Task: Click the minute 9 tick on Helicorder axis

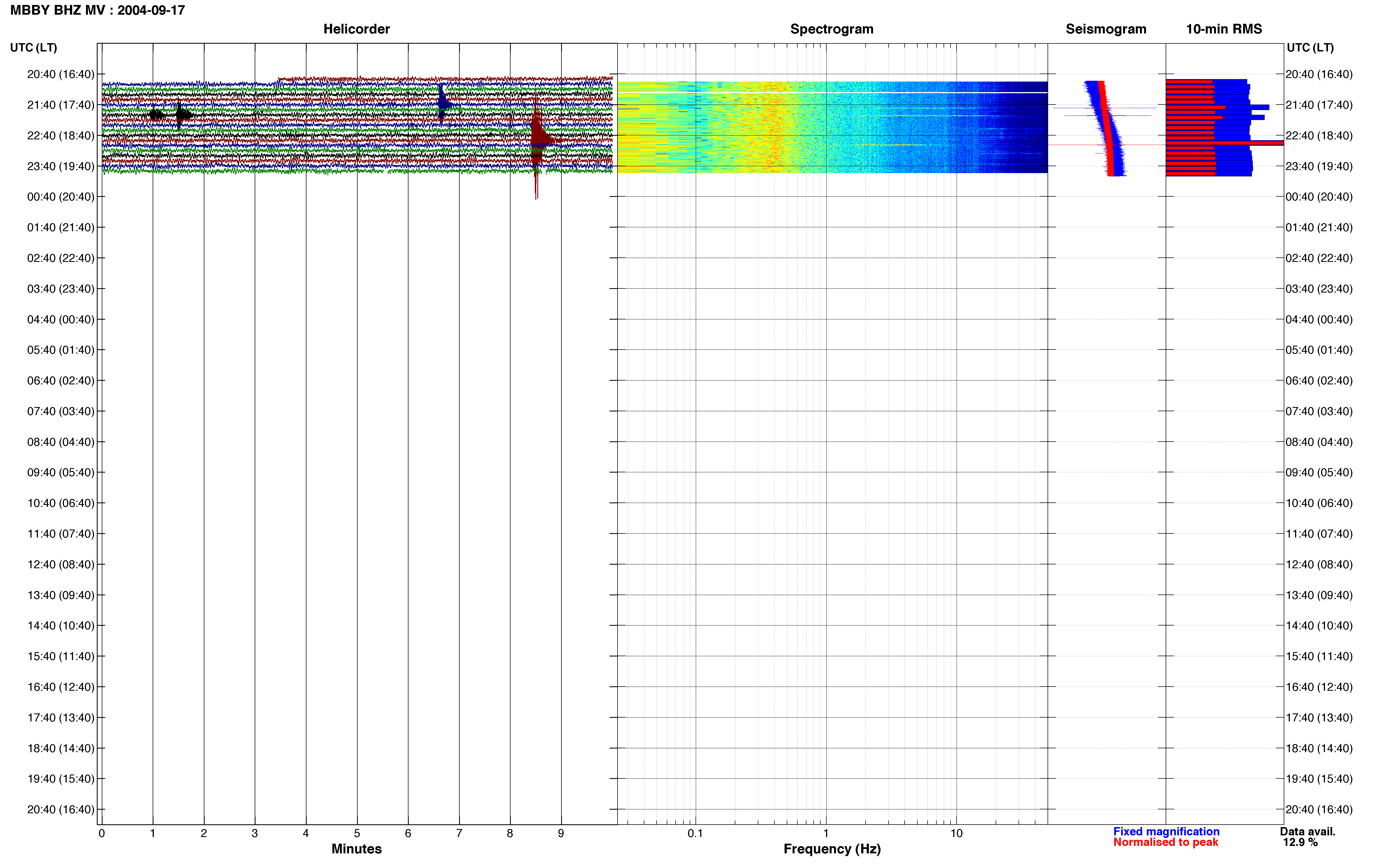Action: coord(561,833)
